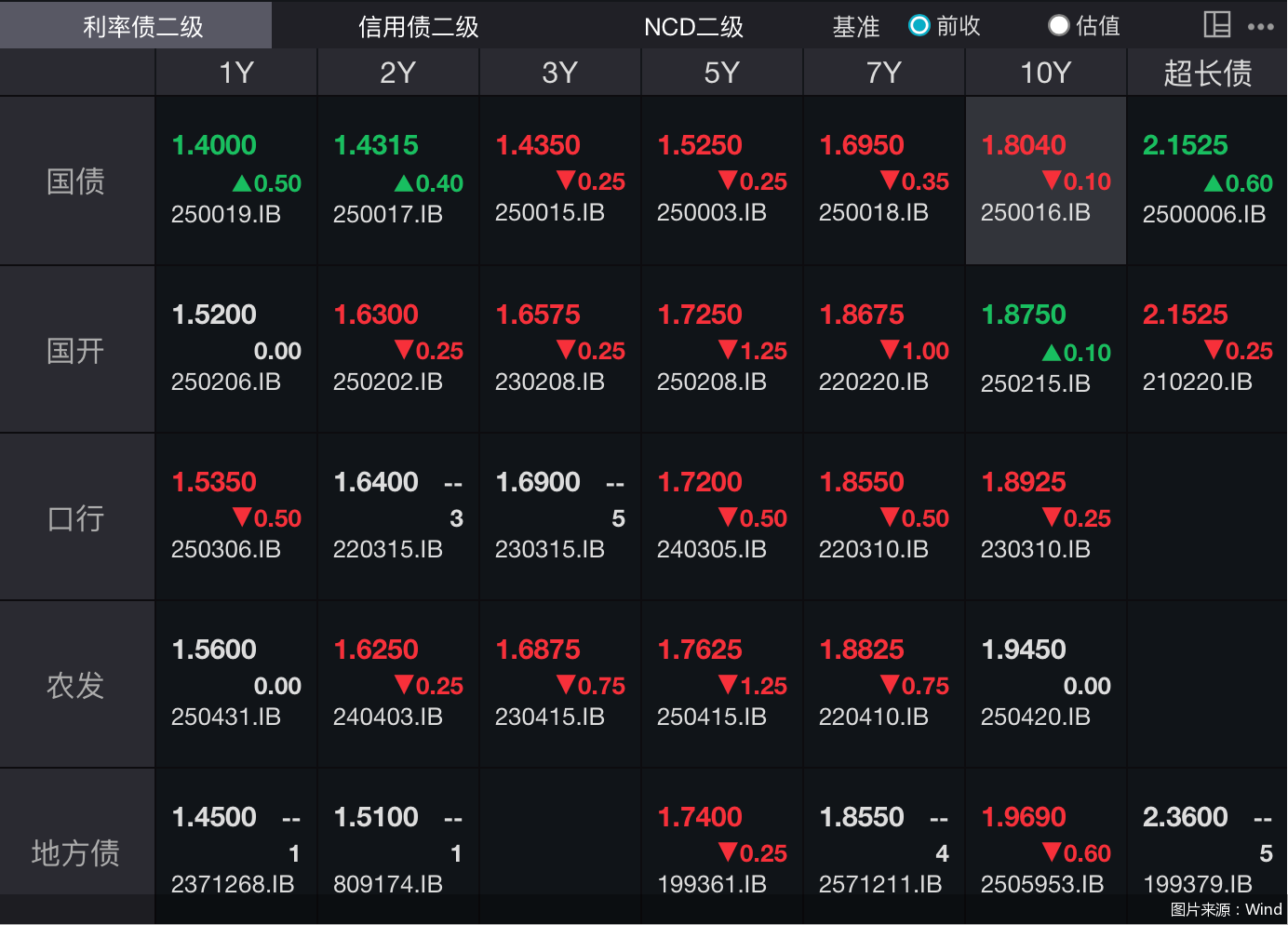Screen dimensions: 1288x925
Task: Click the 超长债 column header
Action: [1207, 73]
